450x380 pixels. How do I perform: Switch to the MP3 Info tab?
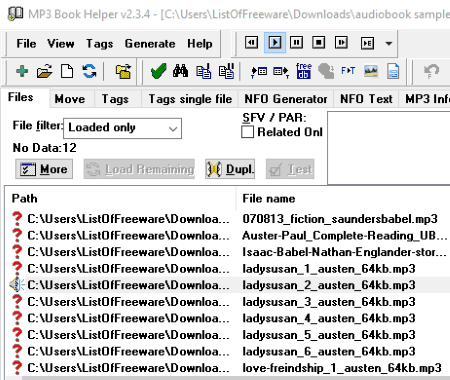[x=425, y=99]
